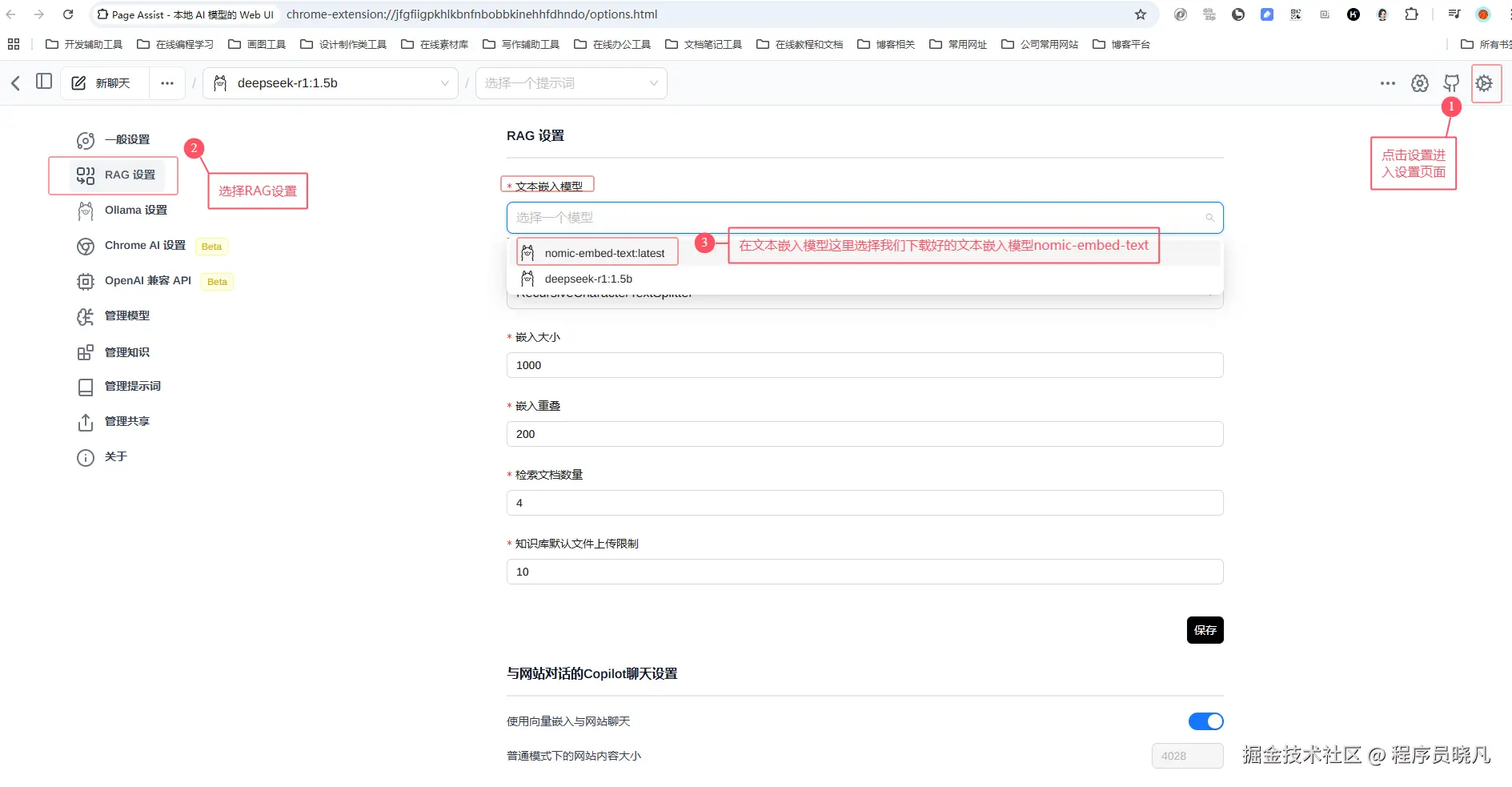Open the 开发辅助工具 bookmarks folder

click(x=83, y=44)
